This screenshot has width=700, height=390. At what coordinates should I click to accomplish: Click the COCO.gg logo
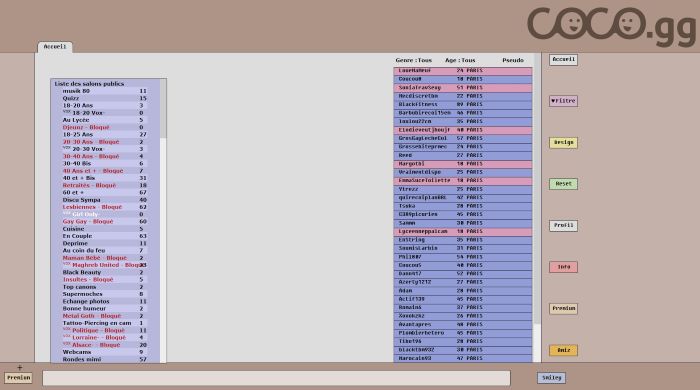[x=612, y=26]
